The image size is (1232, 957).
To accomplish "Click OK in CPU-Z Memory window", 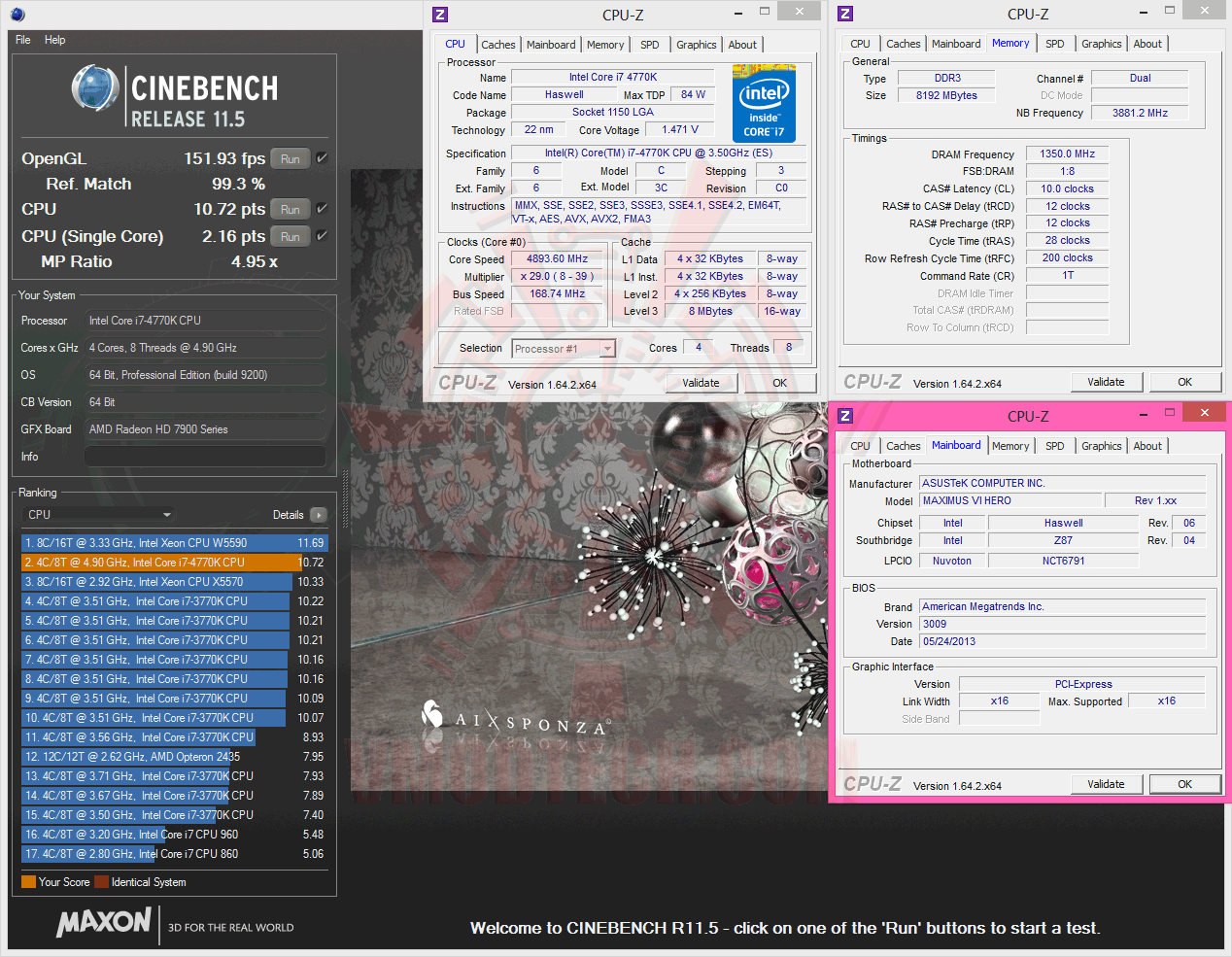I will pos(1184,382).
